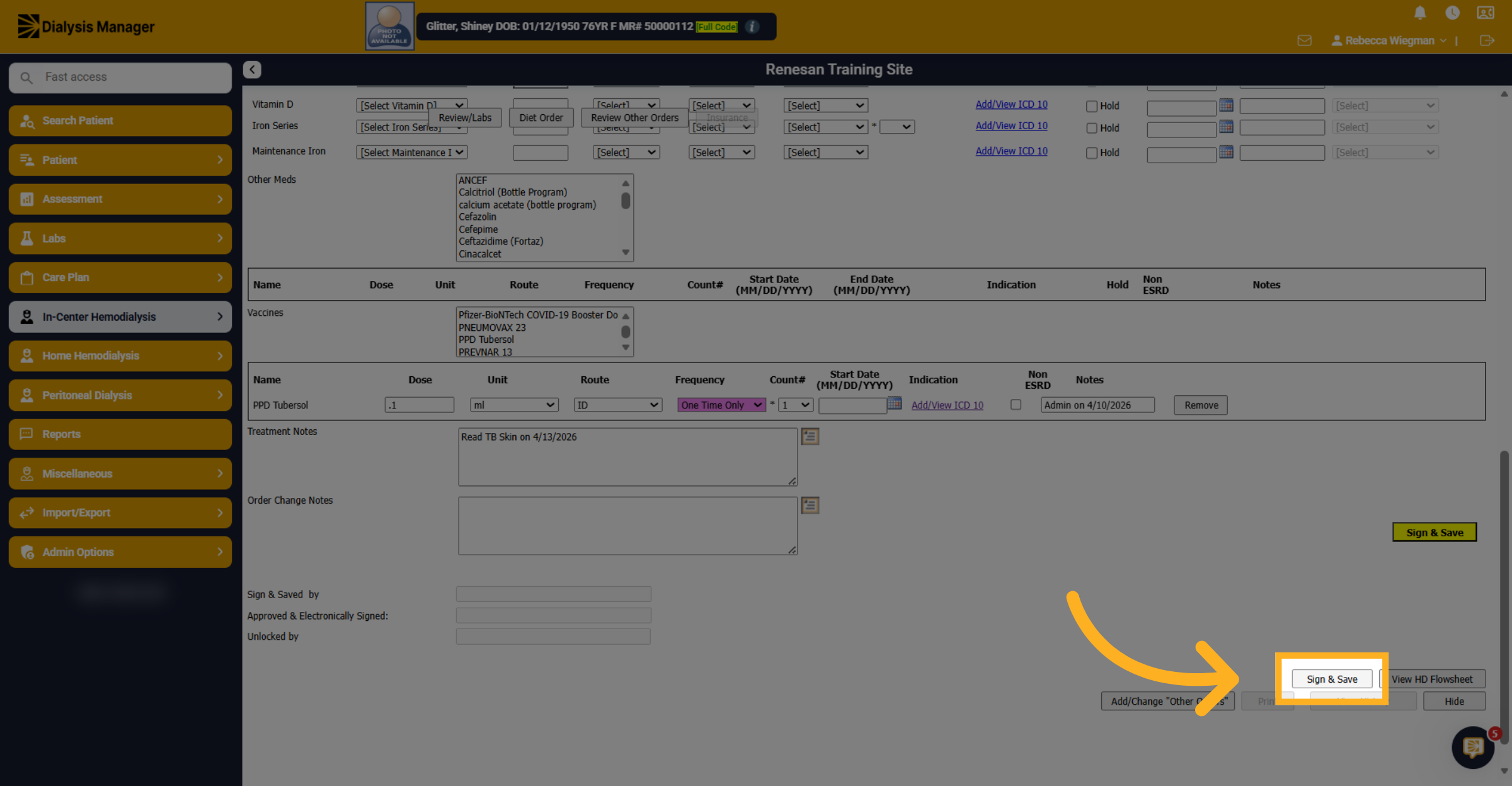Click the white Sign & Save button
The width and height of the screenshot is (1512, 786).
[1332, 679]
